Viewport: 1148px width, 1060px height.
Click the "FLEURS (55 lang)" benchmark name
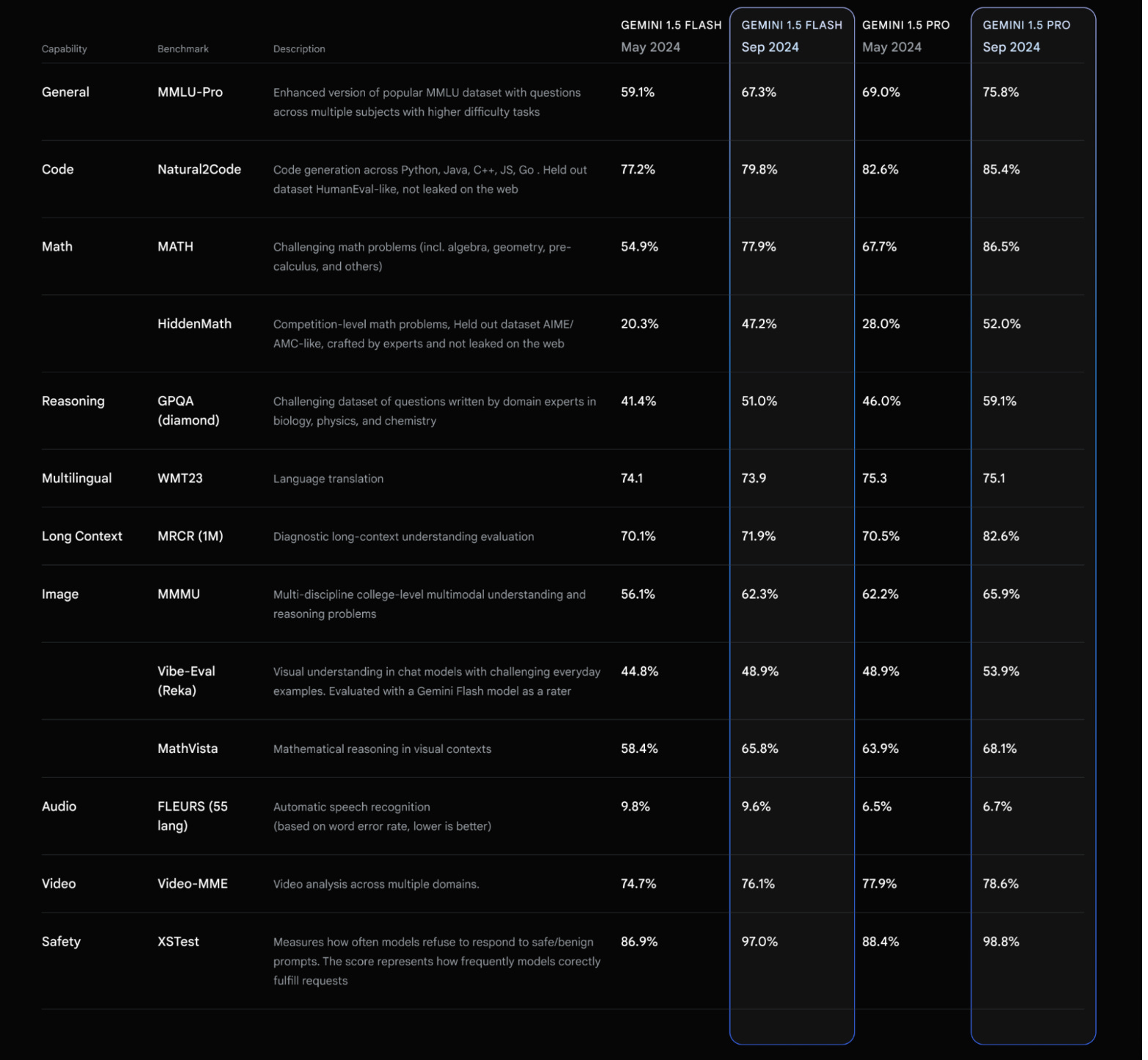click(x=193, y=817)
